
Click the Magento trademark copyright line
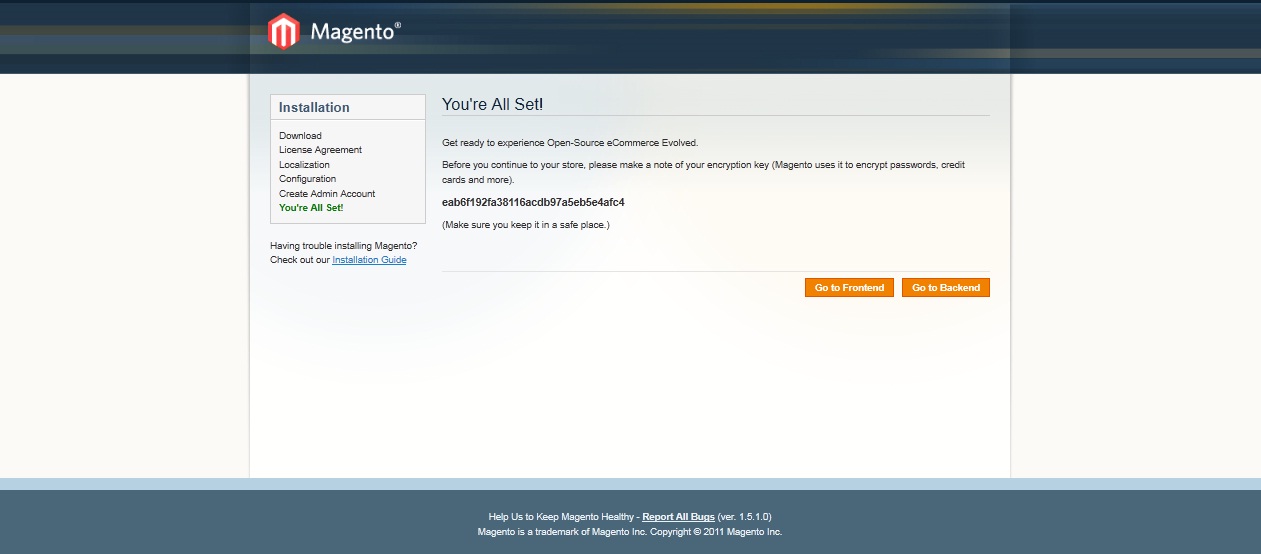[x=630, y=532]
